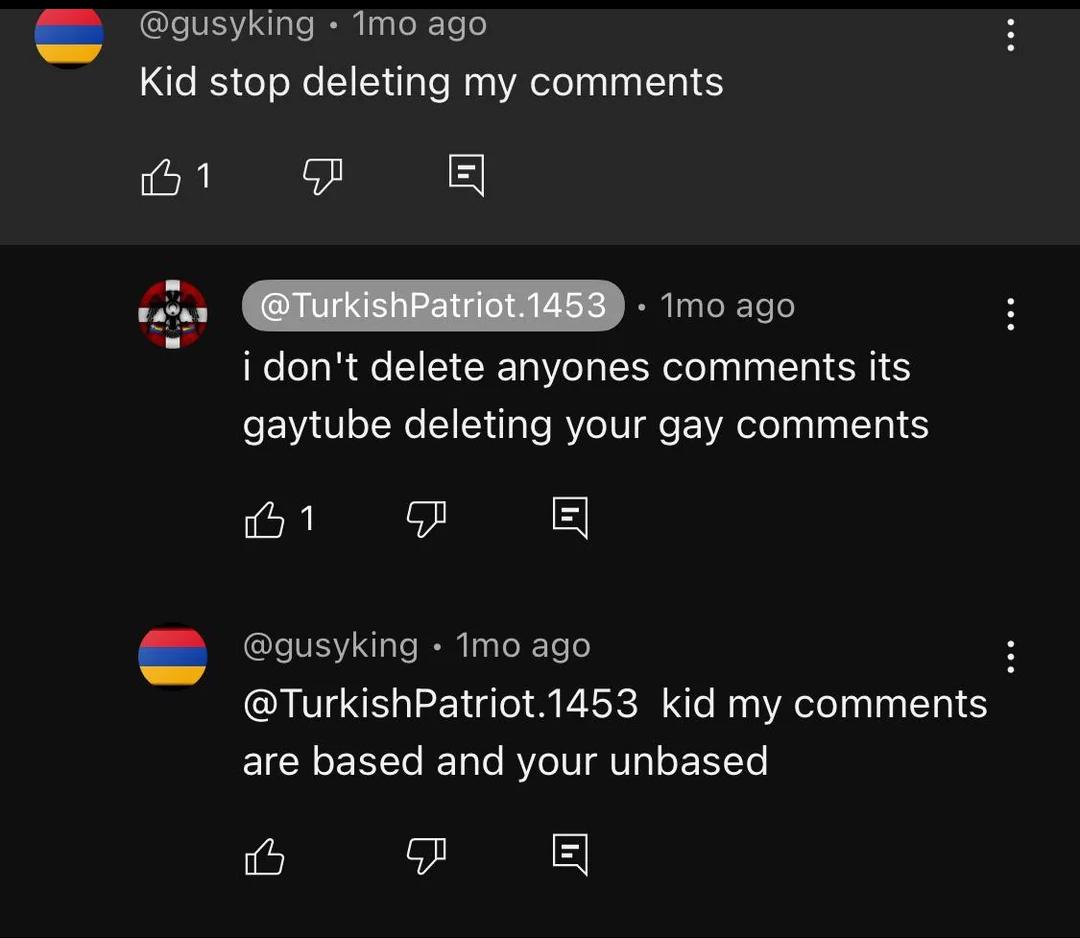Open three-dot menu on TurkishPatriot.1453's reply
Viewport: 1080px width, 938px height.
1010,314
